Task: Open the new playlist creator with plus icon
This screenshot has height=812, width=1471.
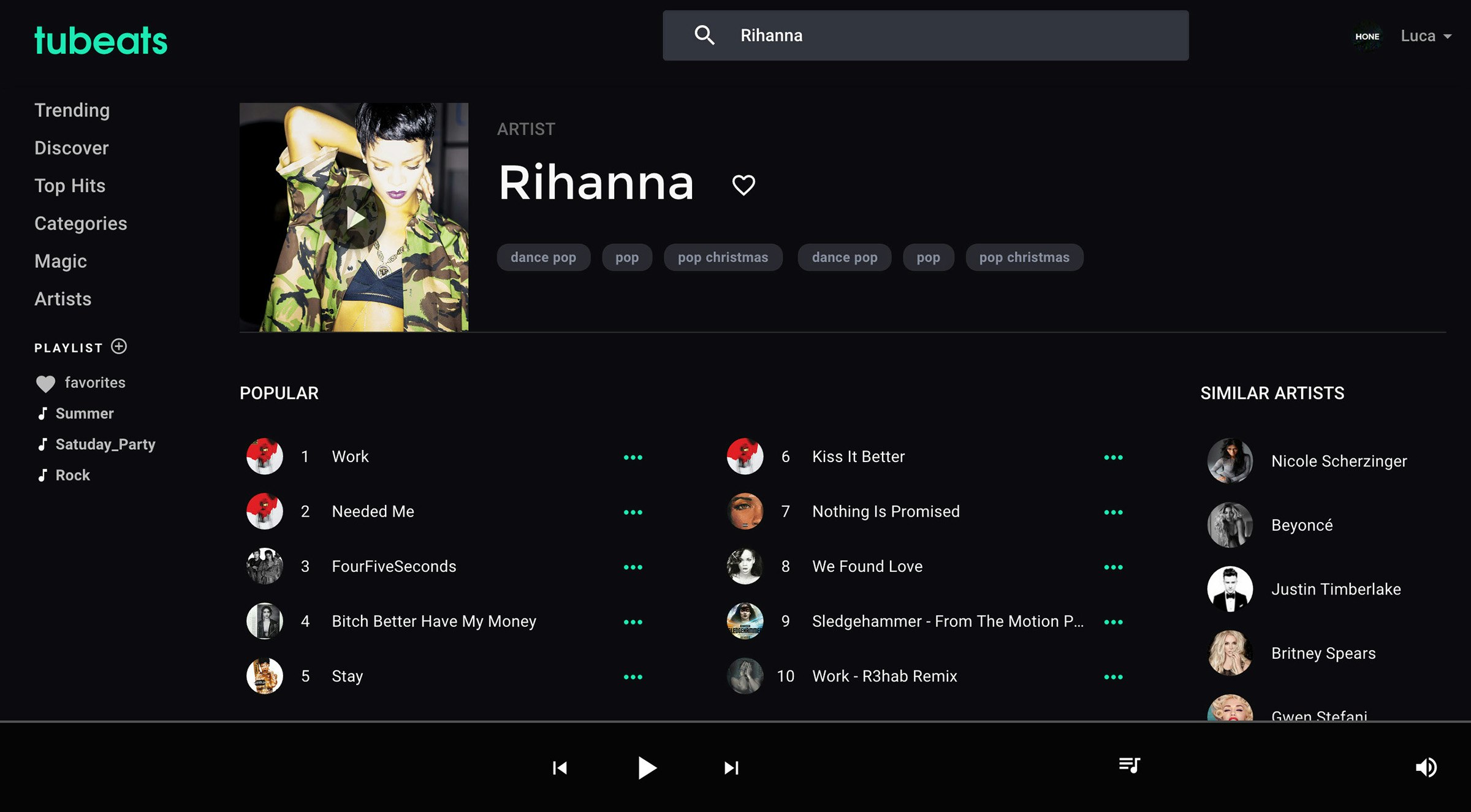Action: (x=120, y=347)
